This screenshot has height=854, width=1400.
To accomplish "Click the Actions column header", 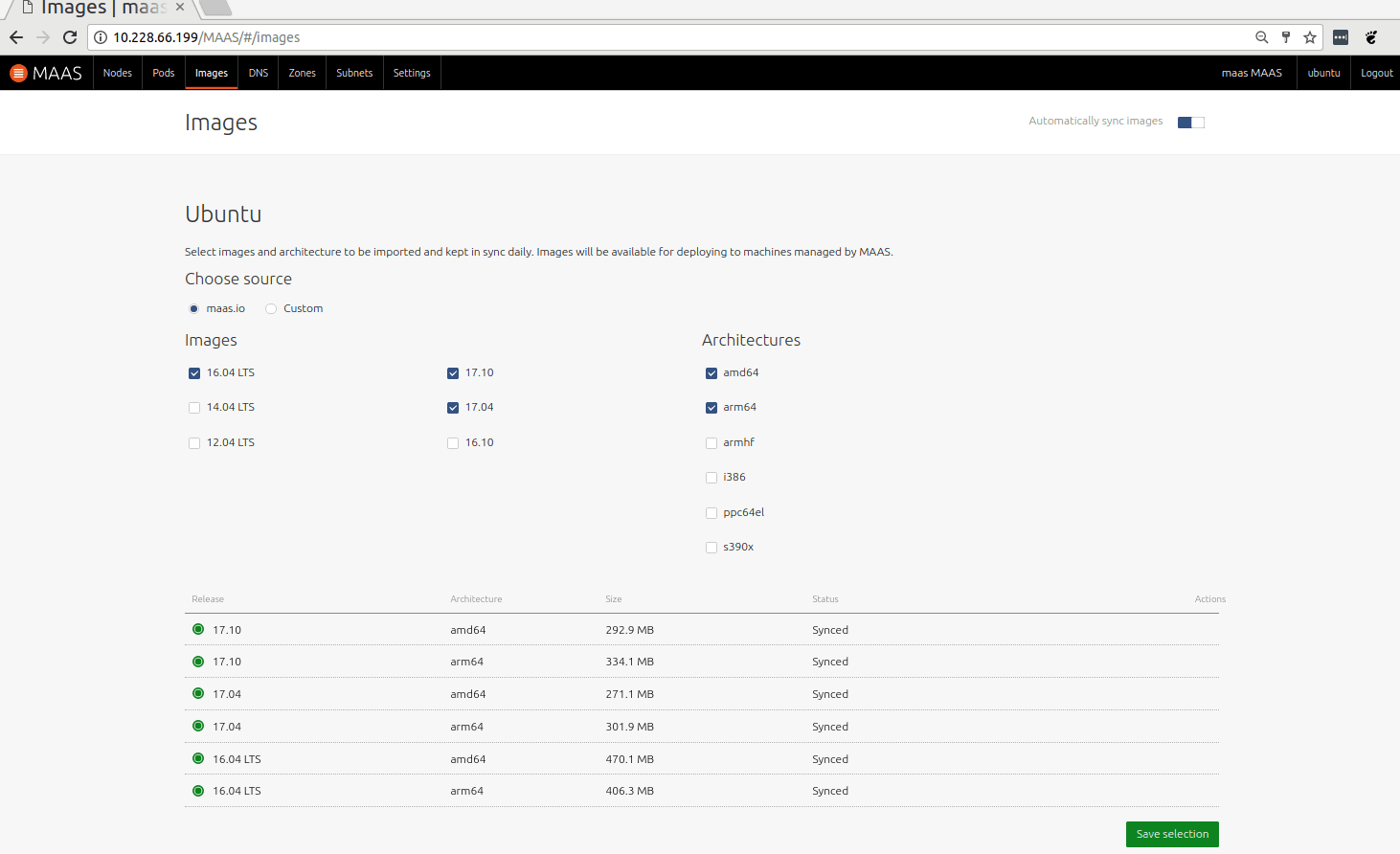I will 1210,599.
